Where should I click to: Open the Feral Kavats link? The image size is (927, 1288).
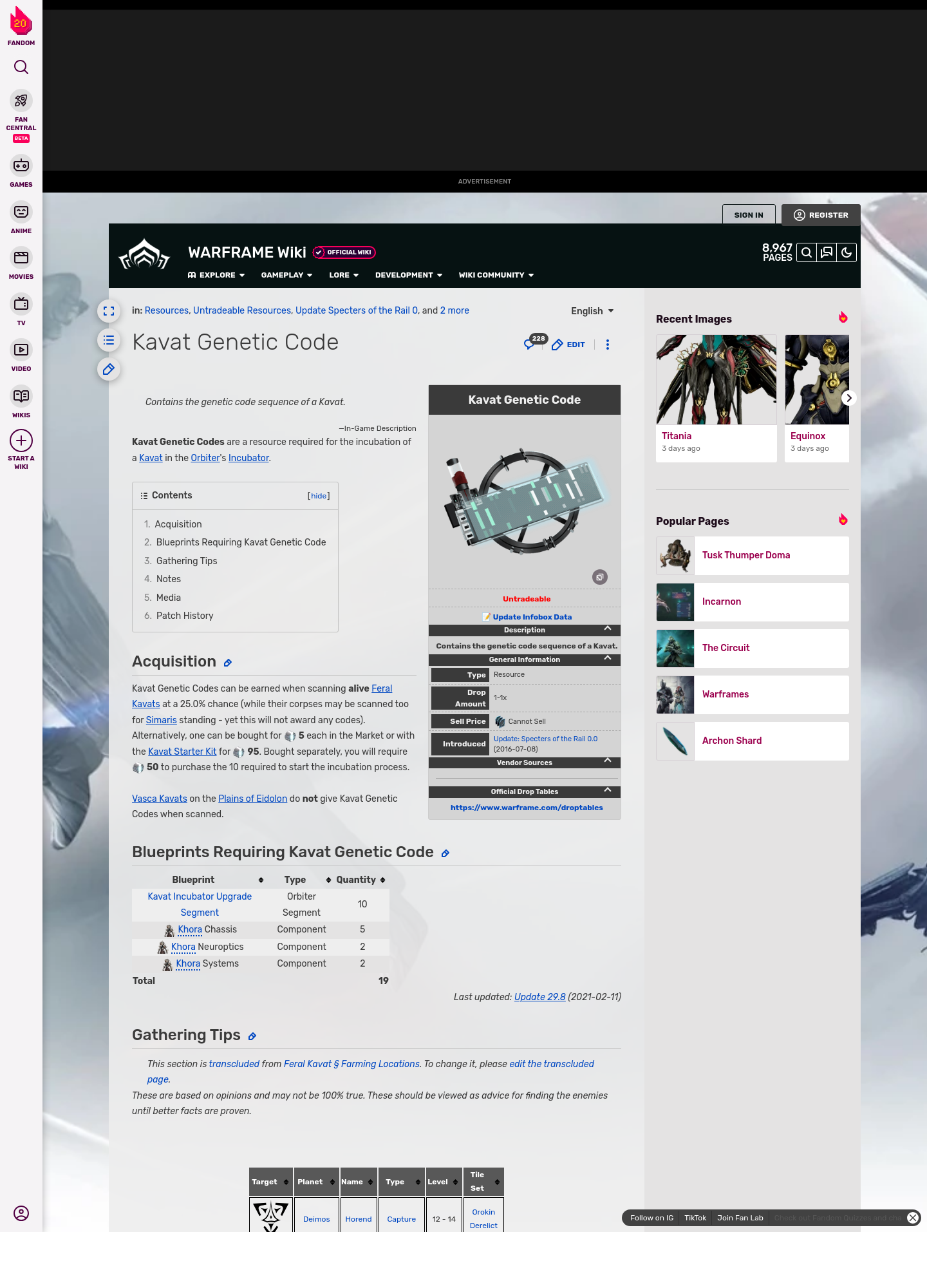pyautogui.click(x=381, y=688)
